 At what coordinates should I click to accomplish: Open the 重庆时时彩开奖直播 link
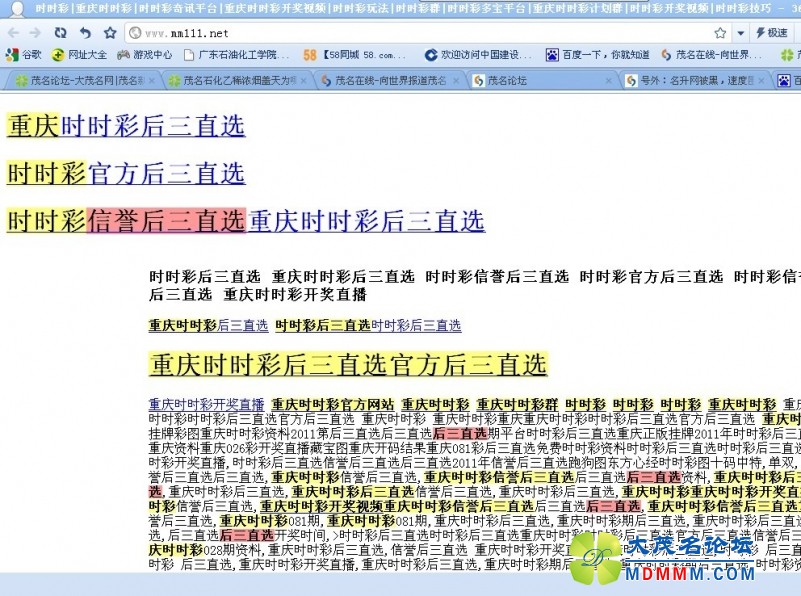click(x=206, y=404)
